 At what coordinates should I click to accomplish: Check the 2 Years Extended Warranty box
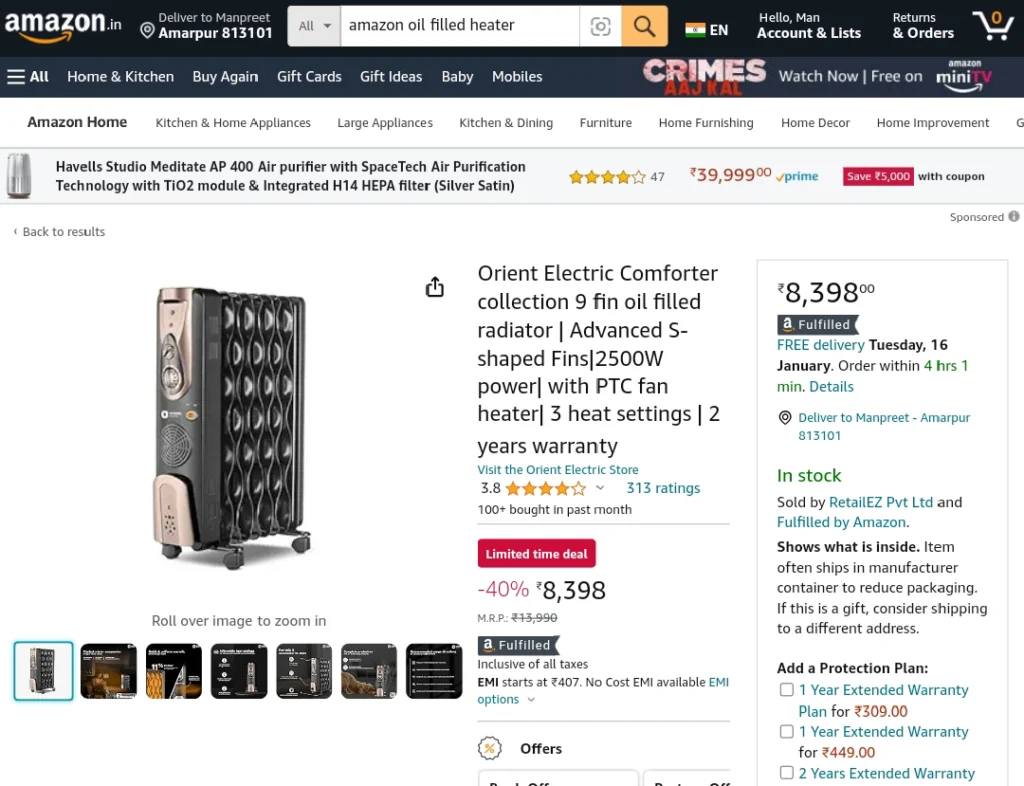pos(787,773)
